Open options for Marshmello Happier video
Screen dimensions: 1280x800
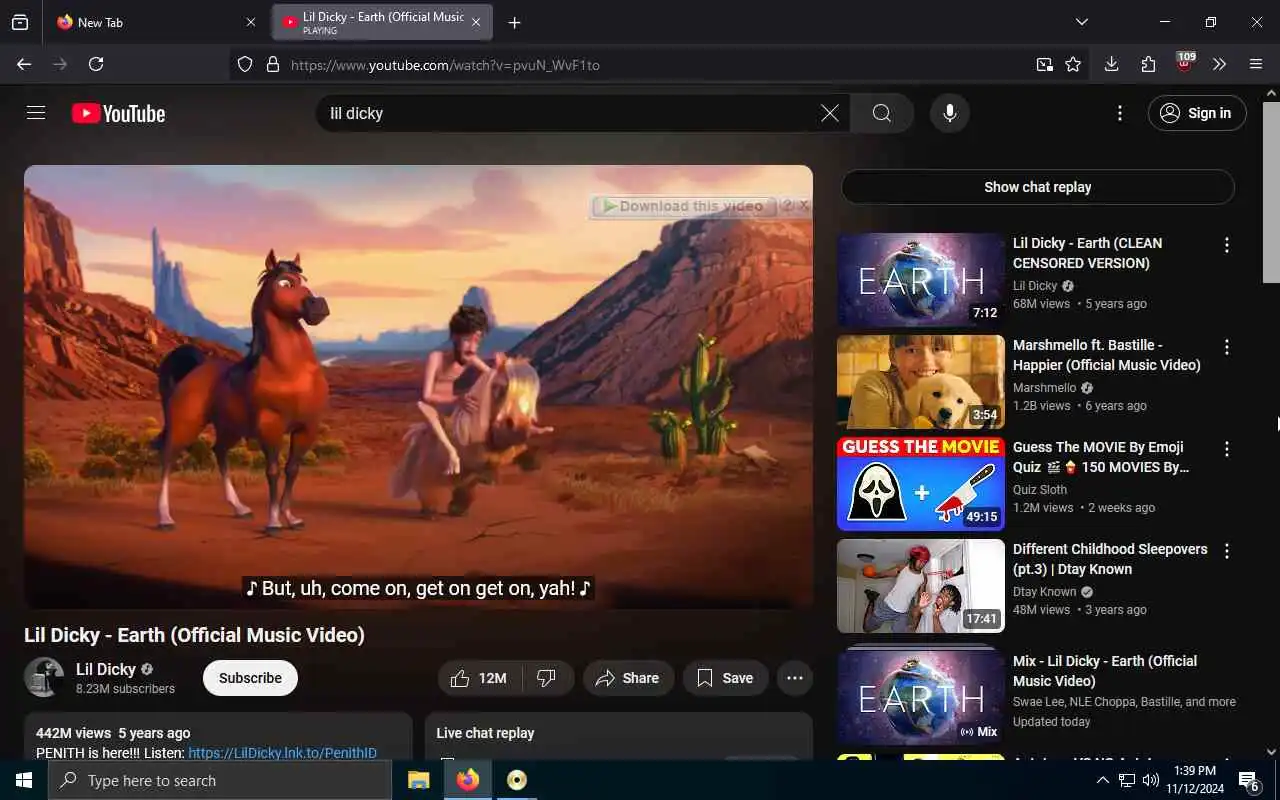1227,347
